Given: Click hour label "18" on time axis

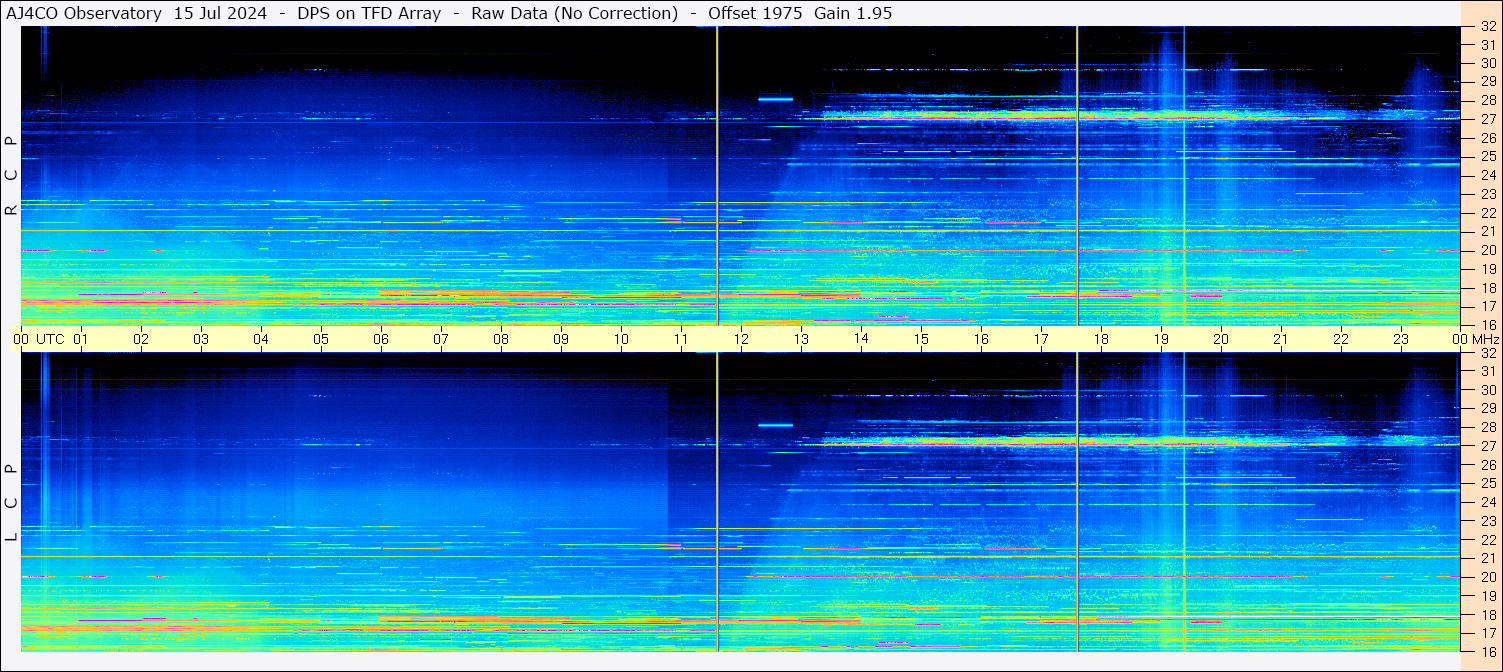Looking at the screenshot, I should (1101, 339).
